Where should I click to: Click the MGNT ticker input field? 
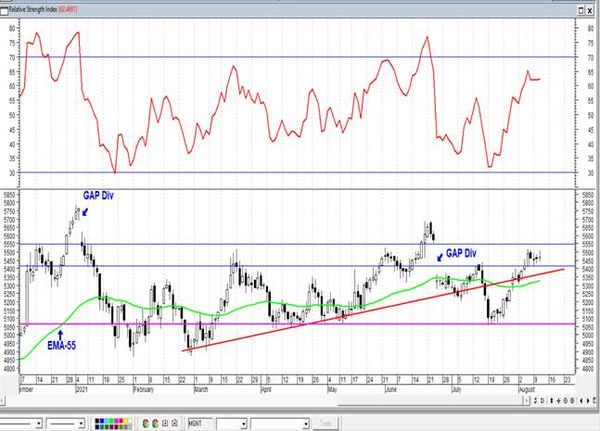[200, 423]
